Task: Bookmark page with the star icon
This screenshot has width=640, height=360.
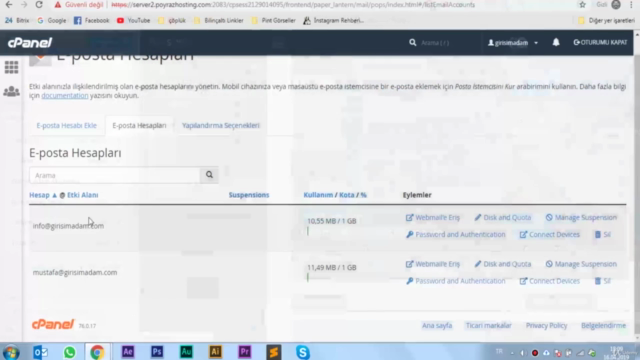Action: tap(582, 5)
